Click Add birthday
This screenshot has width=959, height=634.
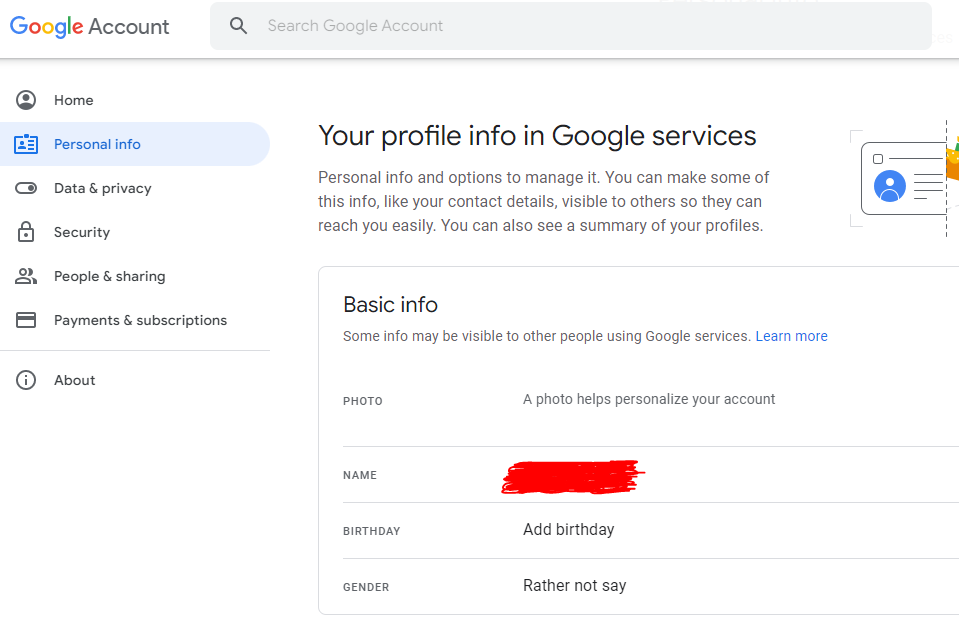[x=568, y=529]
